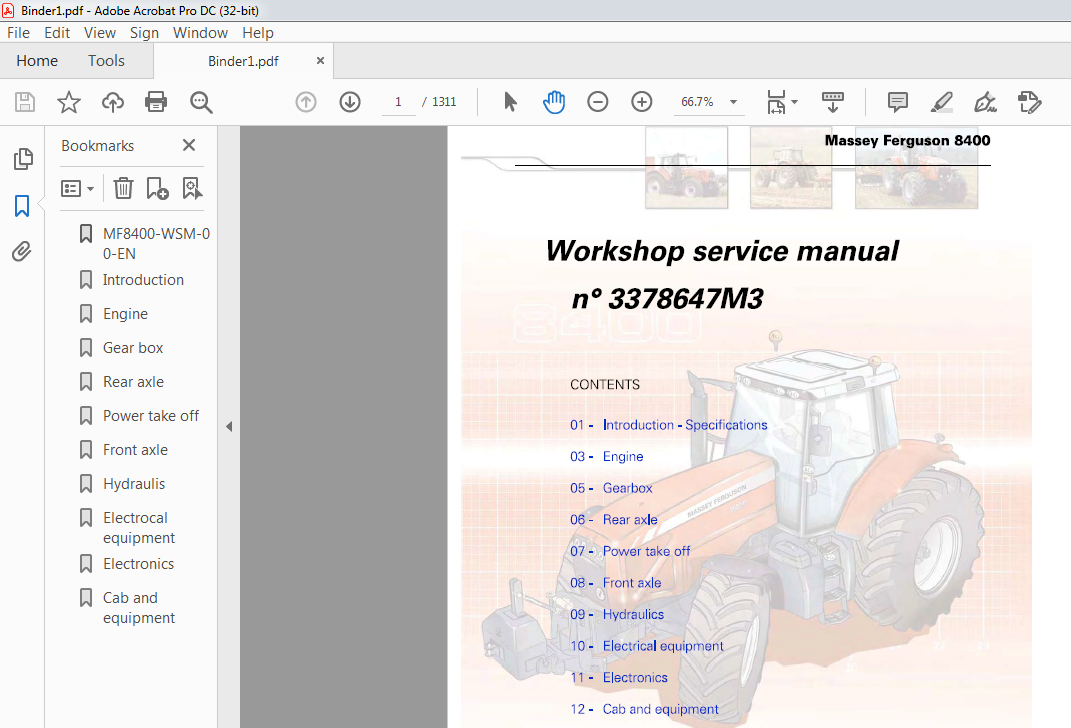Open Page Thumbnails sidebar panel
The height and width of the screenshot is (728, 1071).
pos(23,158)
